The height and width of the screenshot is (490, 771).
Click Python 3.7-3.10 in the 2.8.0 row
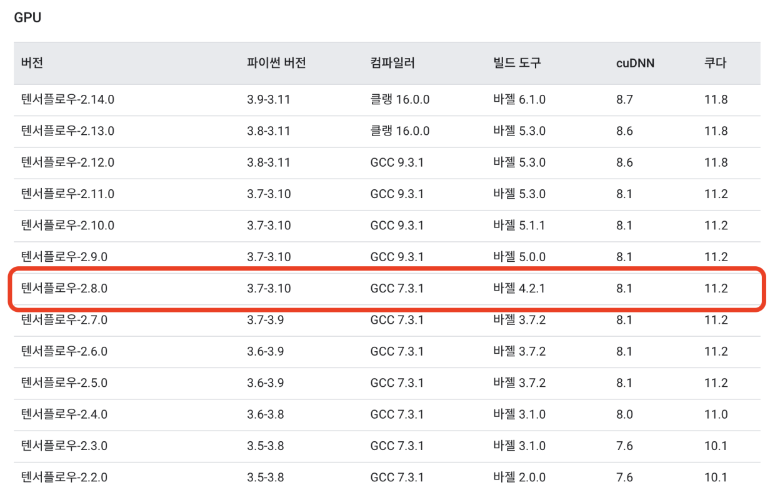[x=269, y=288]
